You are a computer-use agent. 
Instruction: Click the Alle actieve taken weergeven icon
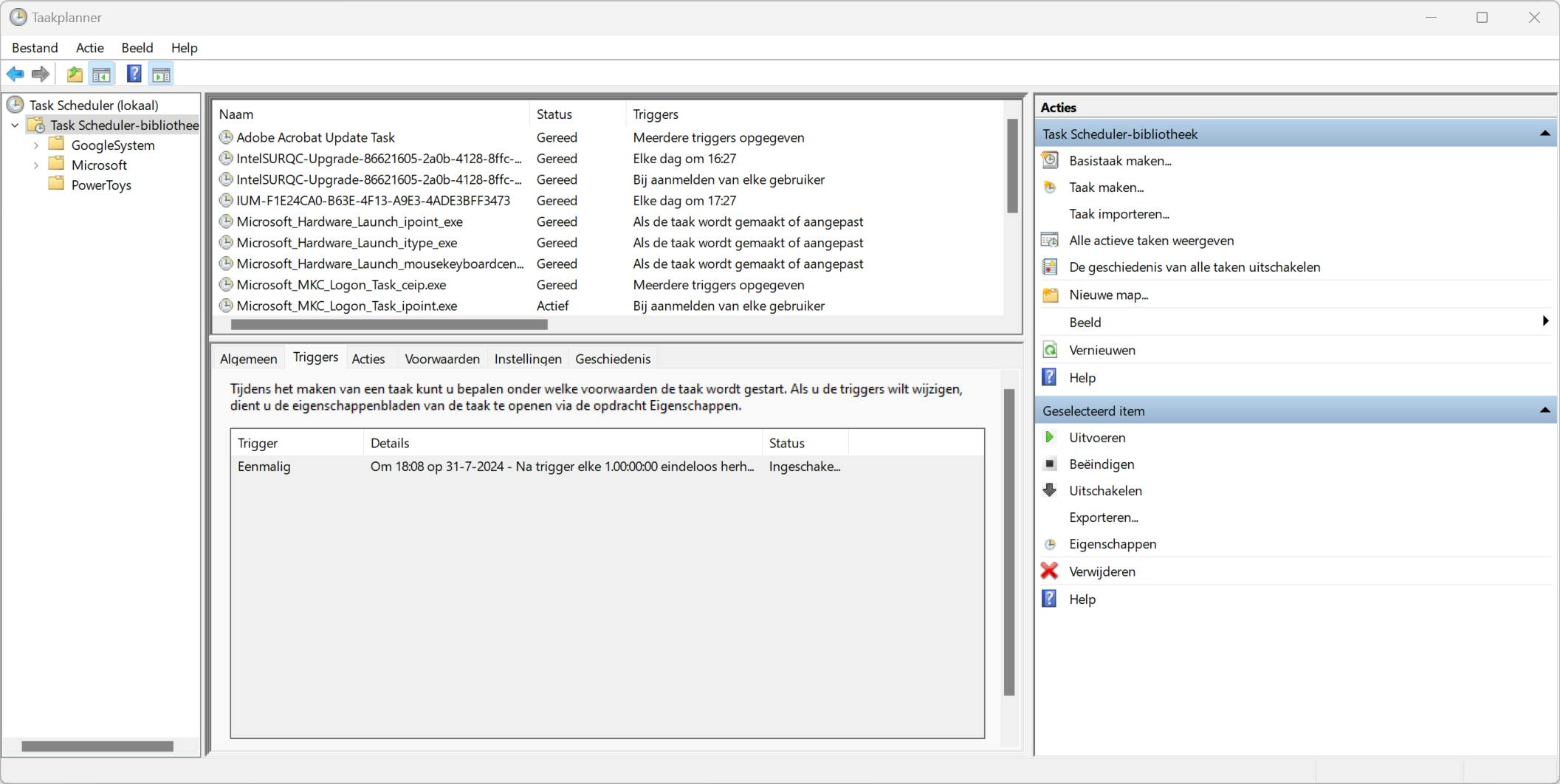click(x=1049, y=240)
